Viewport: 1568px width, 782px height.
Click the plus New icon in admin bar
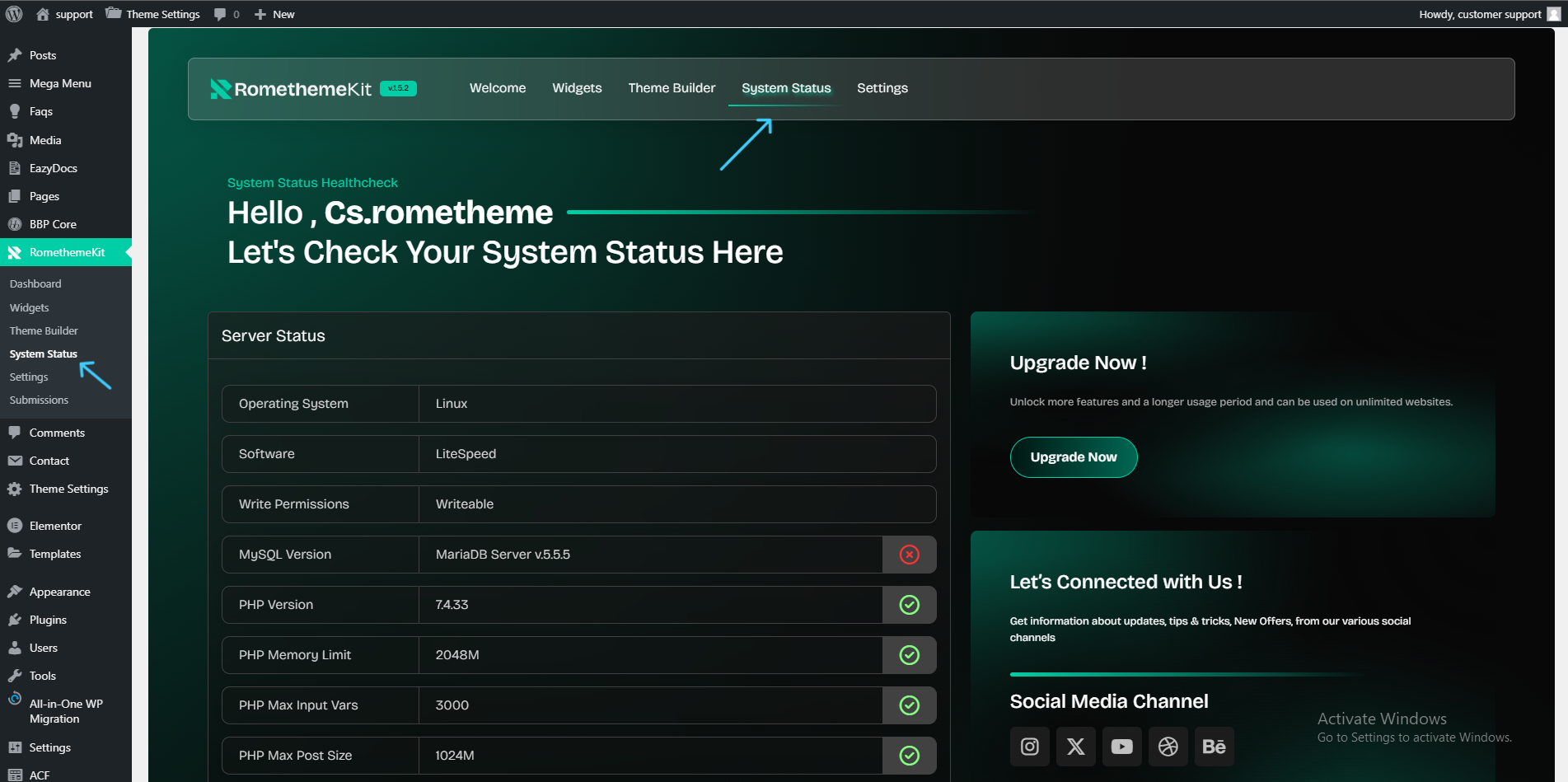260,14
